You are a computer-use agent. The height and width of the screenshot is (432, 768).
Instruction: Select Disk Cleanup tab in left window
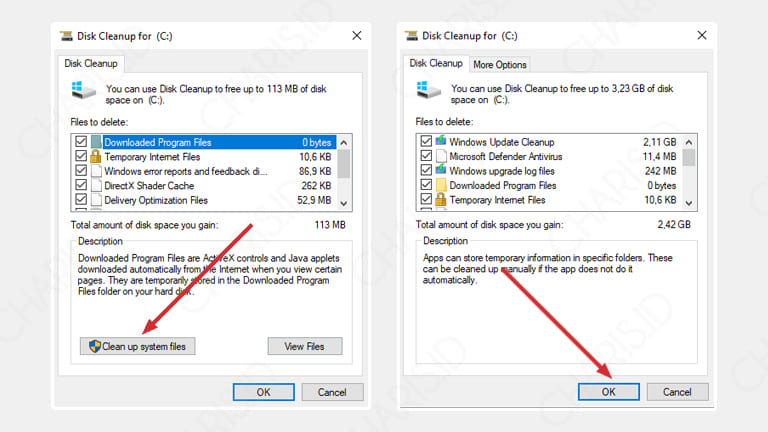pyautogui.click(x=91, y=64)
